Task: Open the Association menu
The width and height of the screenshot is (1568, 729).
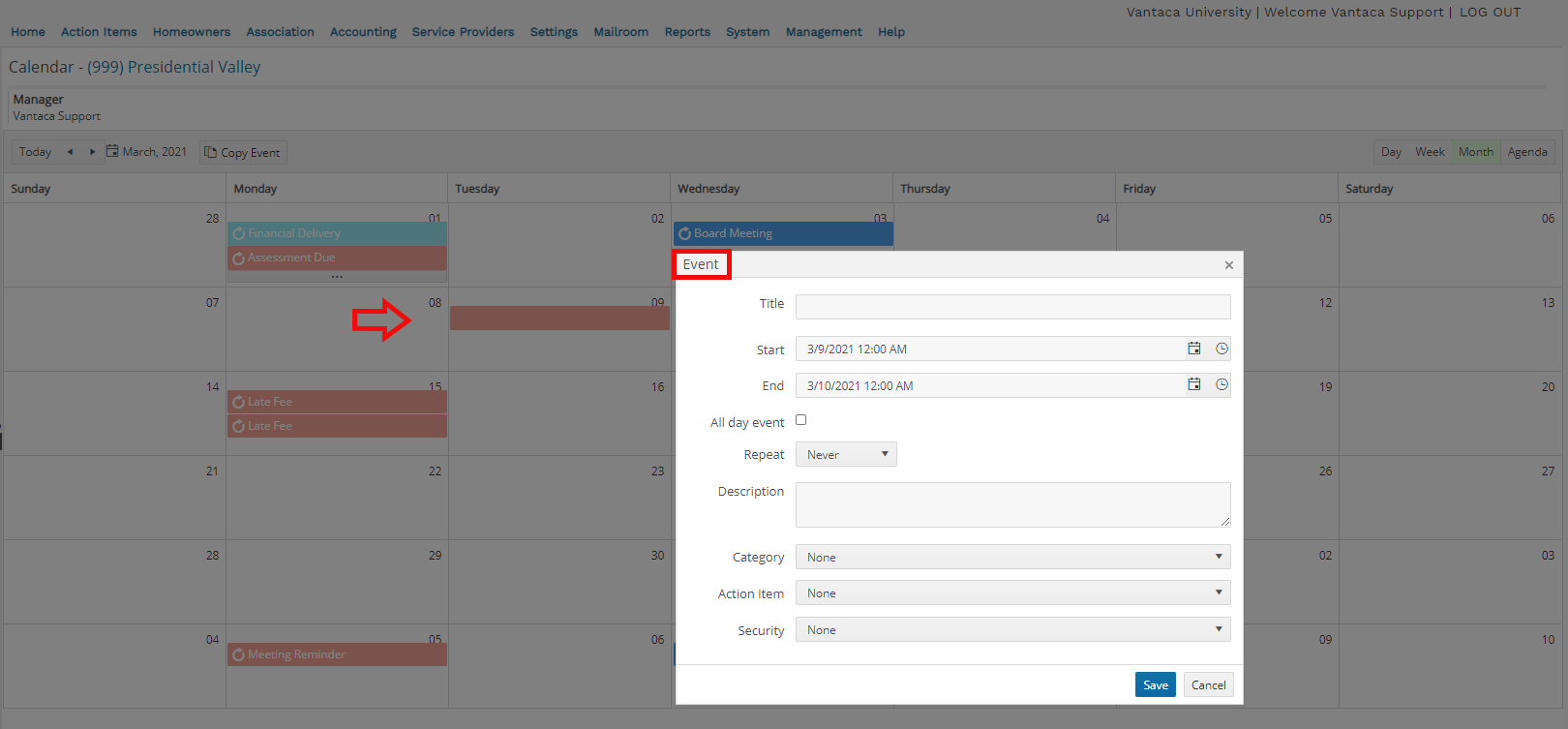Action: [x=280, y=32]
